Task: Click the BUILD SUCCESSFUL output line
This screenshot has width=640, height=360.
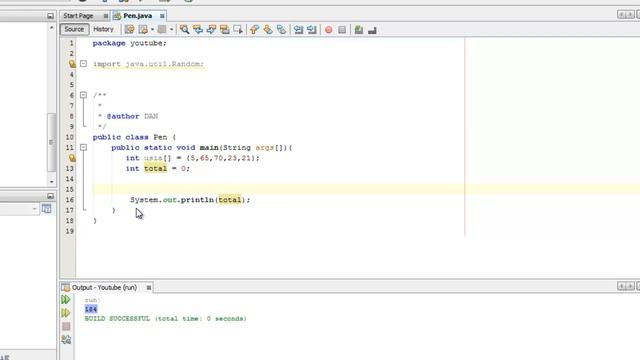Action: (x=165, y=319)
